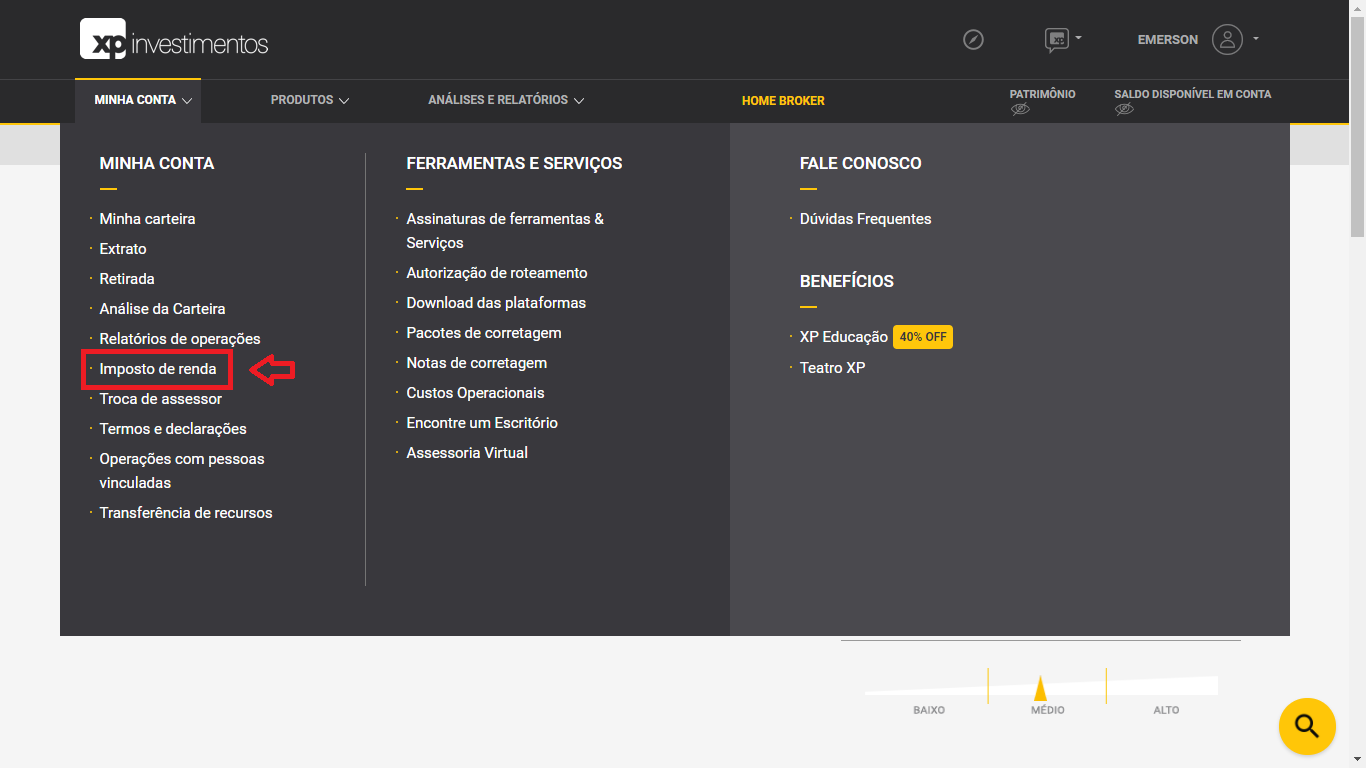This screenshot has width=1366, height=768.
Task: Open XP Educação link
Action: tap(844, 337)
